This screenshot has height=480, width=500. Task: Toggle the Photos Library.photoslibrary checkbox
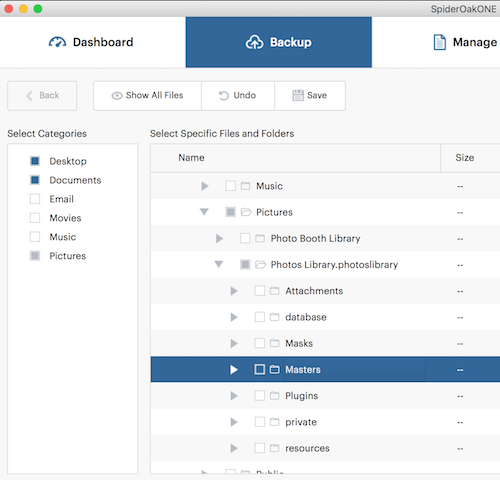[x=245, y=264]
